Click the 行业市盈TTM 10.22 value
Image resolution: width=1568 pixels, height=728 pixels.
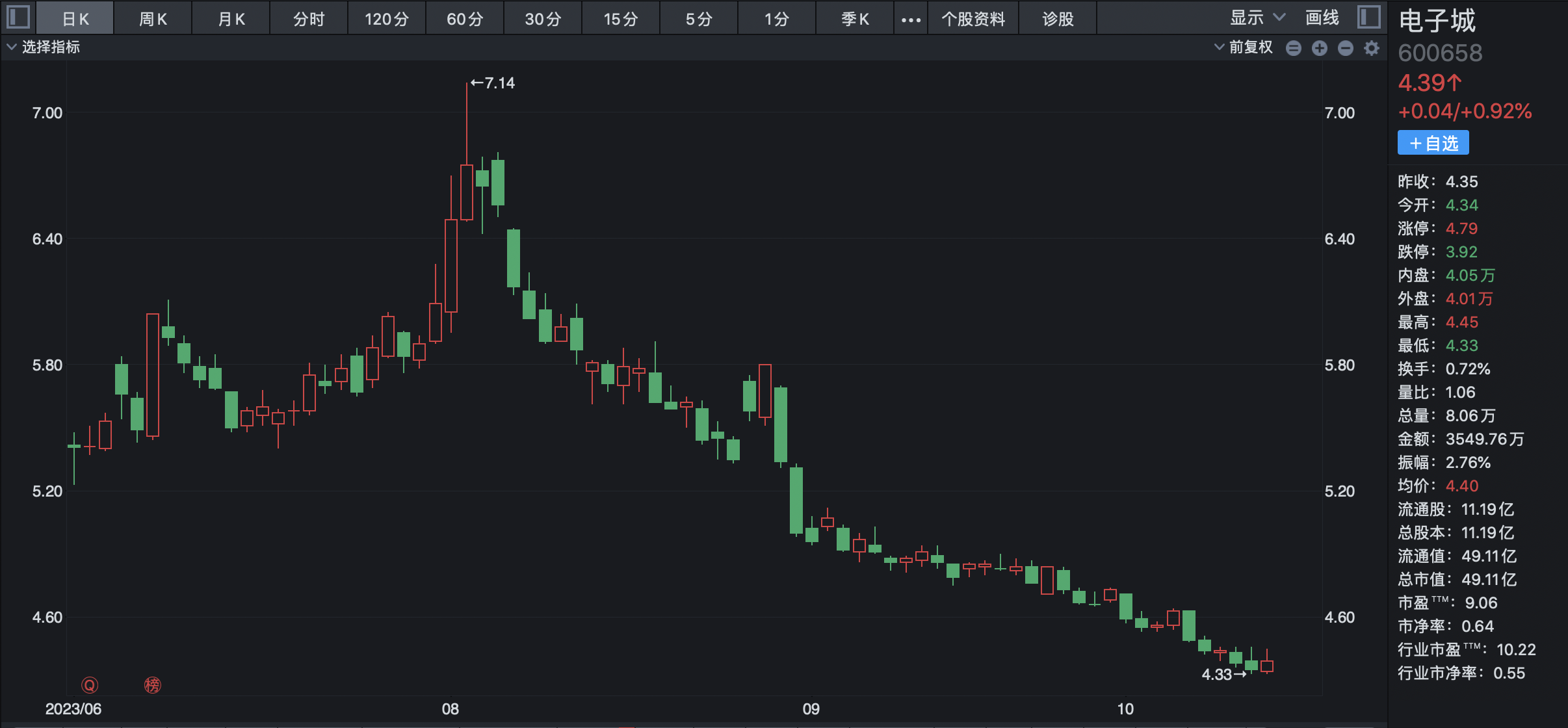pos(1516,650)
